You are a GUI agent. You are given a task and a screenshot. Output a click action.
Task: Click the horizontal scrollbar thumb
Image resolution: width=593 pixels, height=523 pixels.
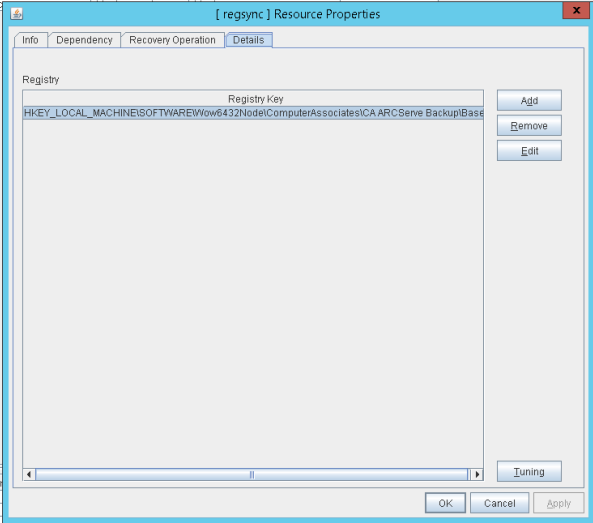(x=252, y=474)
